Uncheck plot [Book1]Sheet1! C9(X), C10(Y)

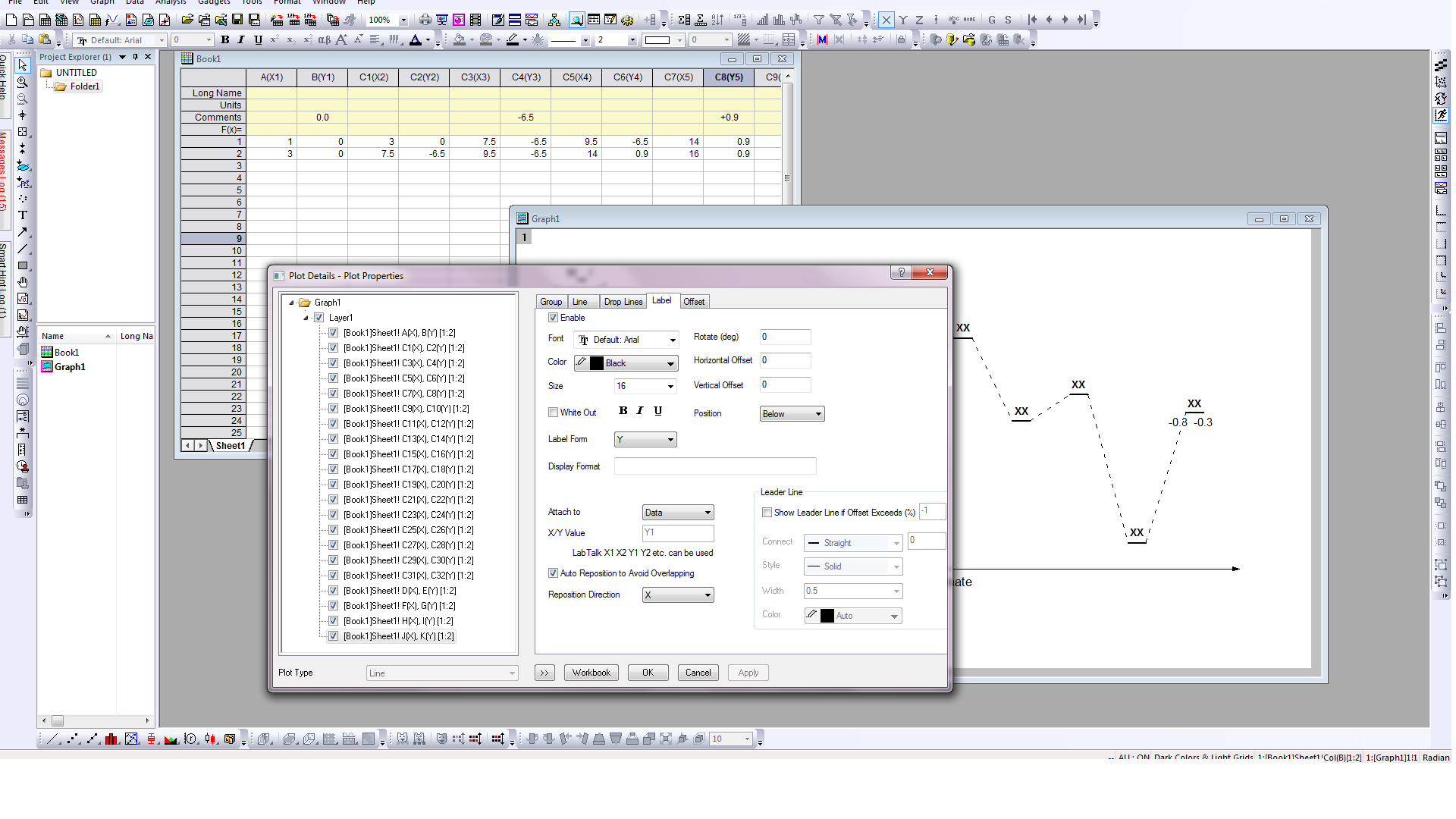click(x=333, y=409)
